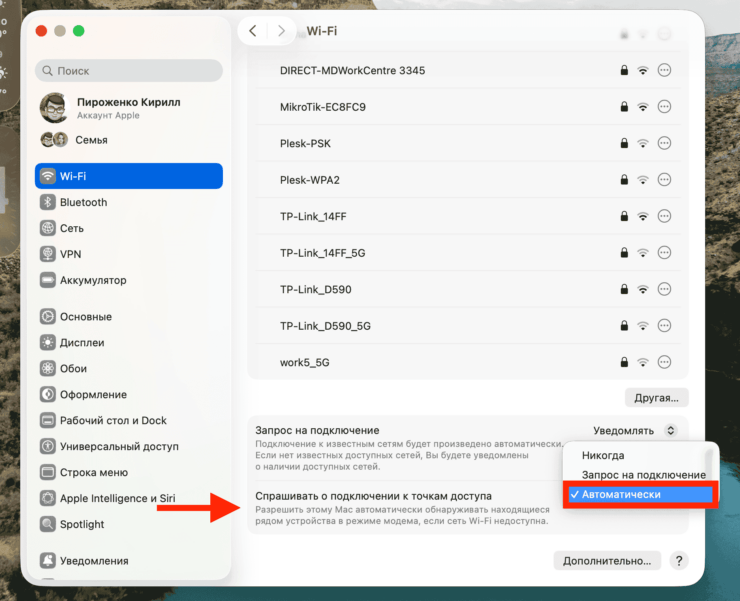
Task: Open Уведомлять dropdown for connection request
Action: 635,431
